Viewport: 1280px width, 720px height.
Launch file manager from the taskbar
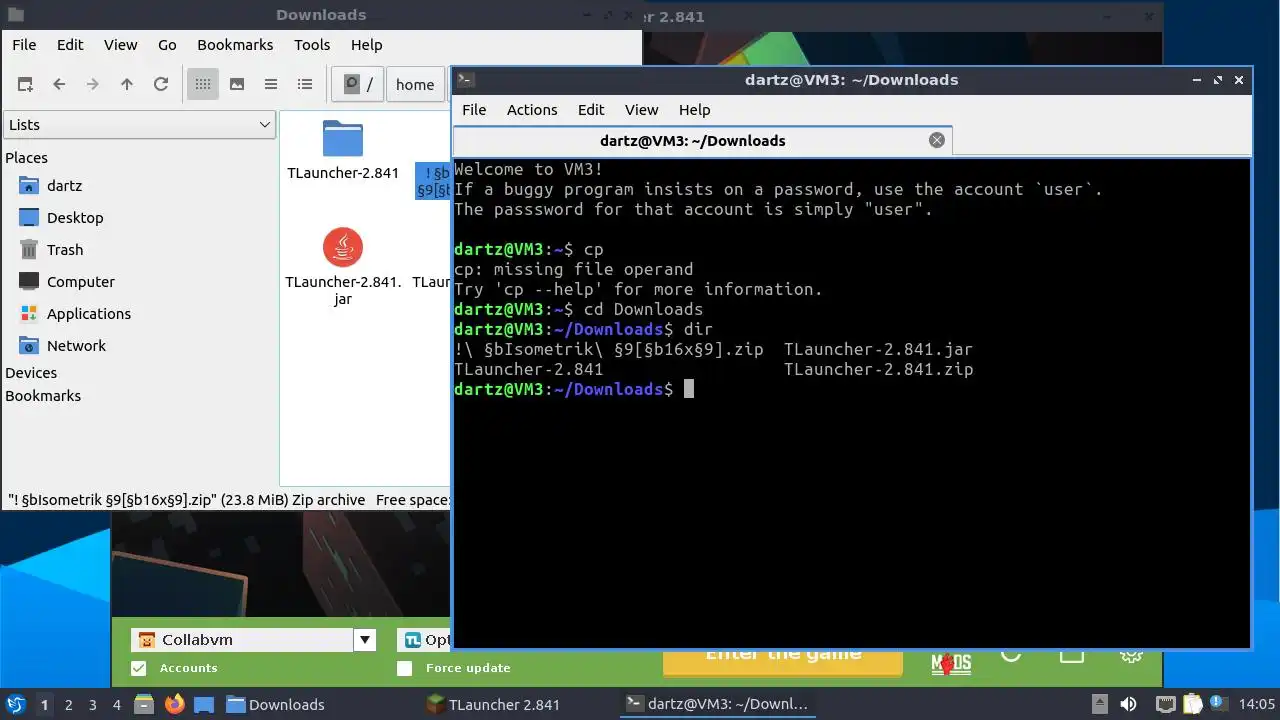[x=143, y=704]
